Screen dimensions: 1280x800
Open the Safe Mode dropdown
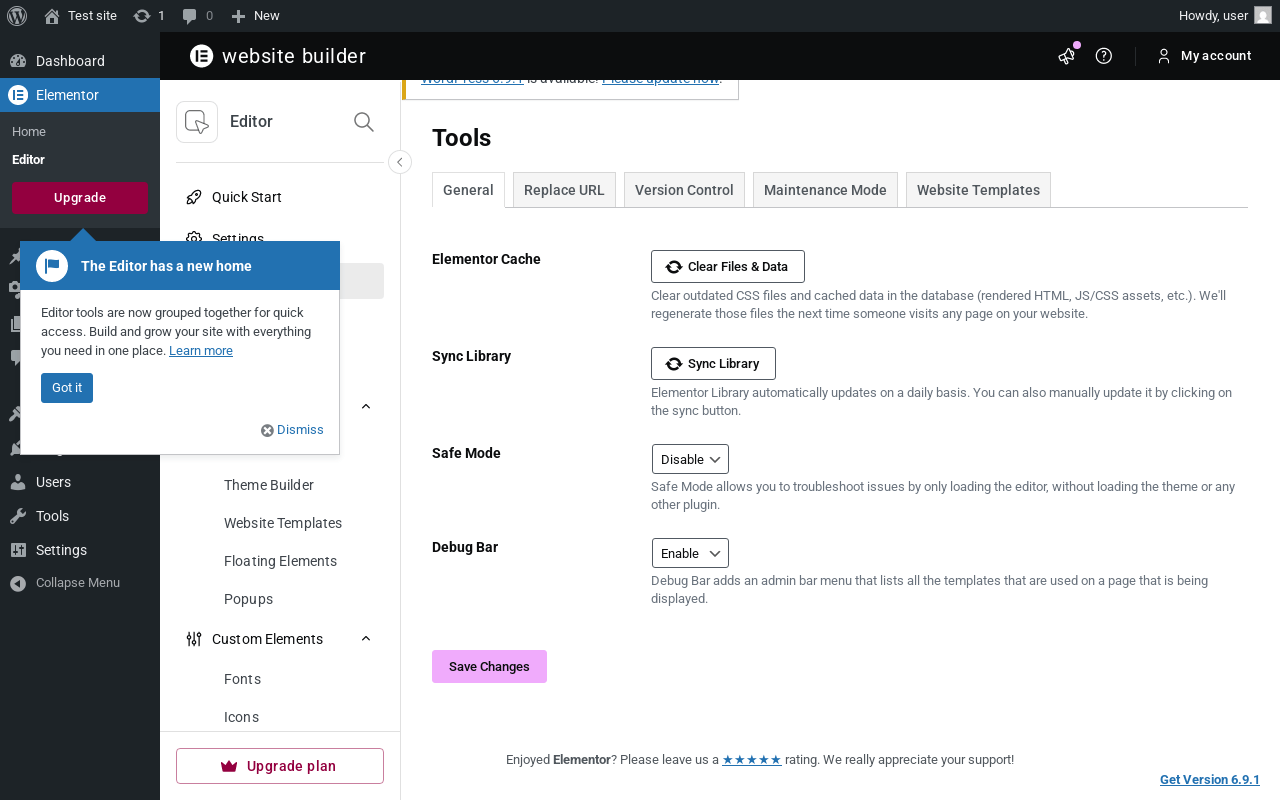690,459
